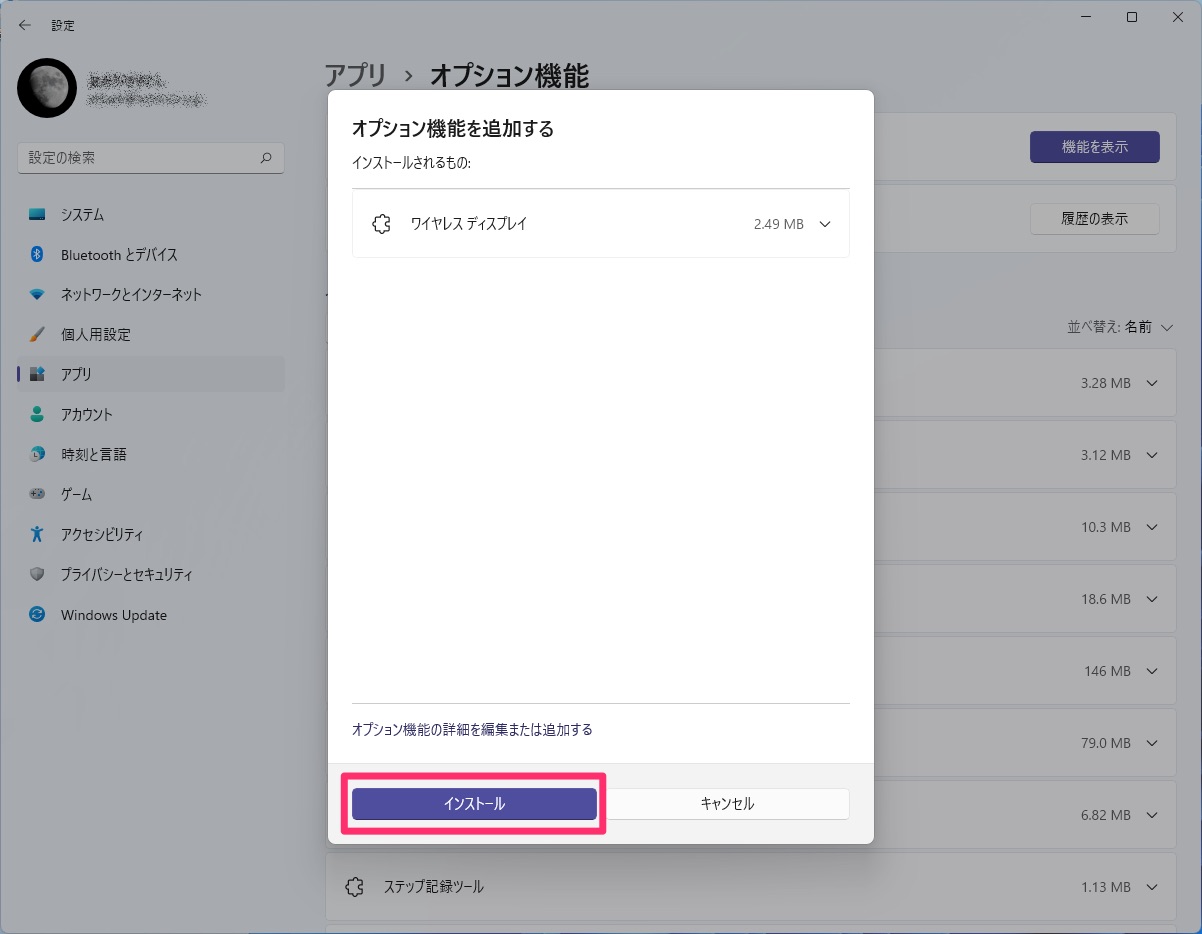Click the puzzle icon beside ワイヤレス ディスプレイ
This screenshot has height=934, width=1202.
(x=381, y=224)
